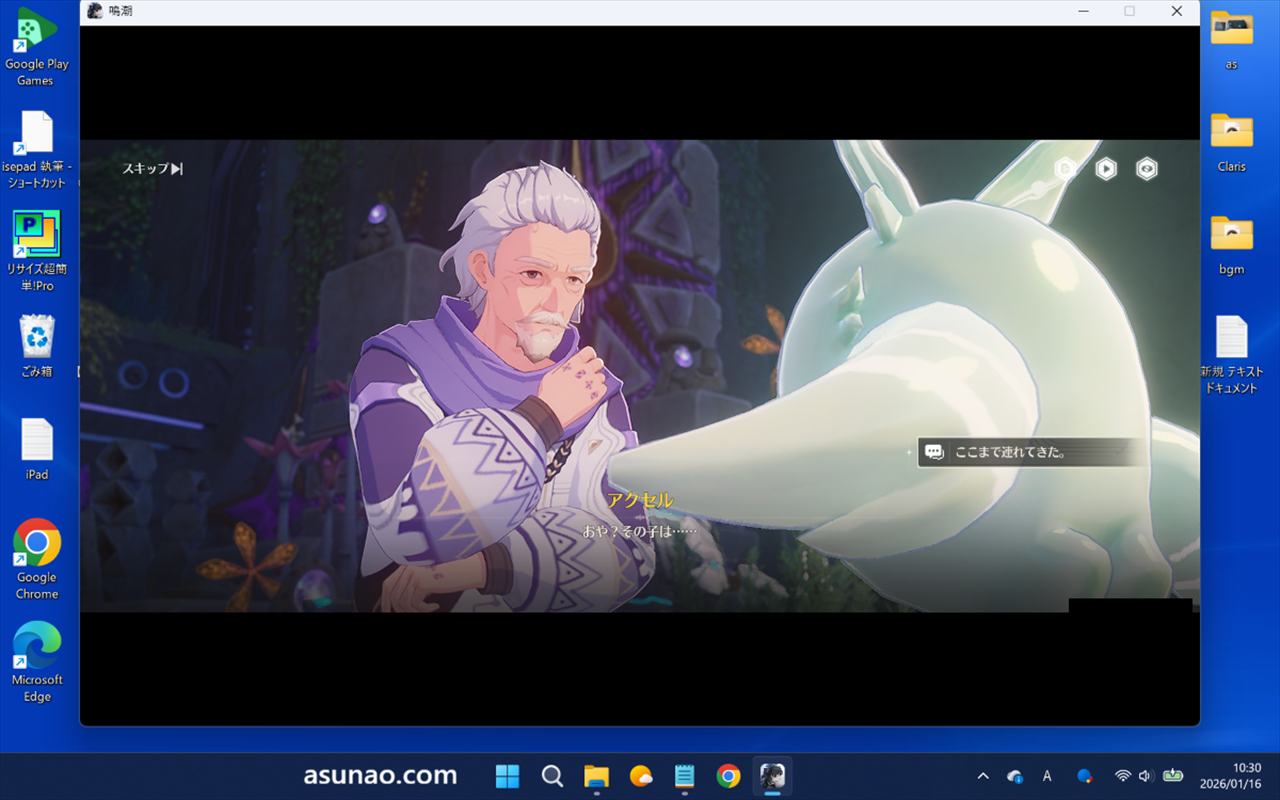Open the dialogue log hexagon icon

click(1065, 169)
